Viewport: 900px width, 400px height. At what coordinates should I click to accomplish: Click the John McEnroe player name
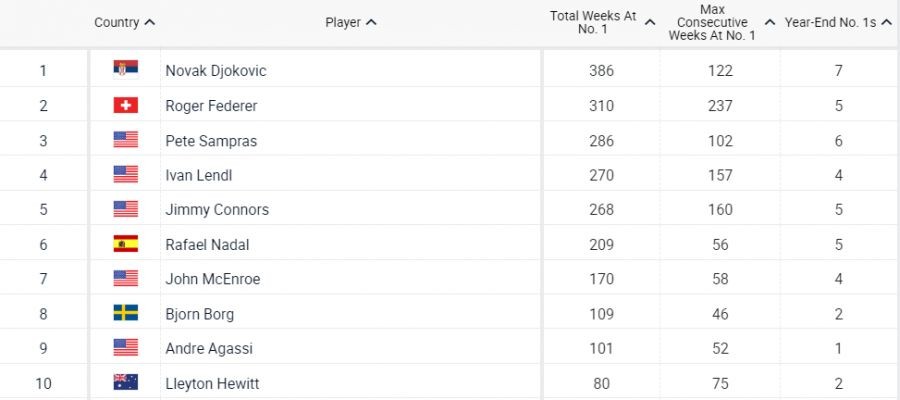point(212,279)
